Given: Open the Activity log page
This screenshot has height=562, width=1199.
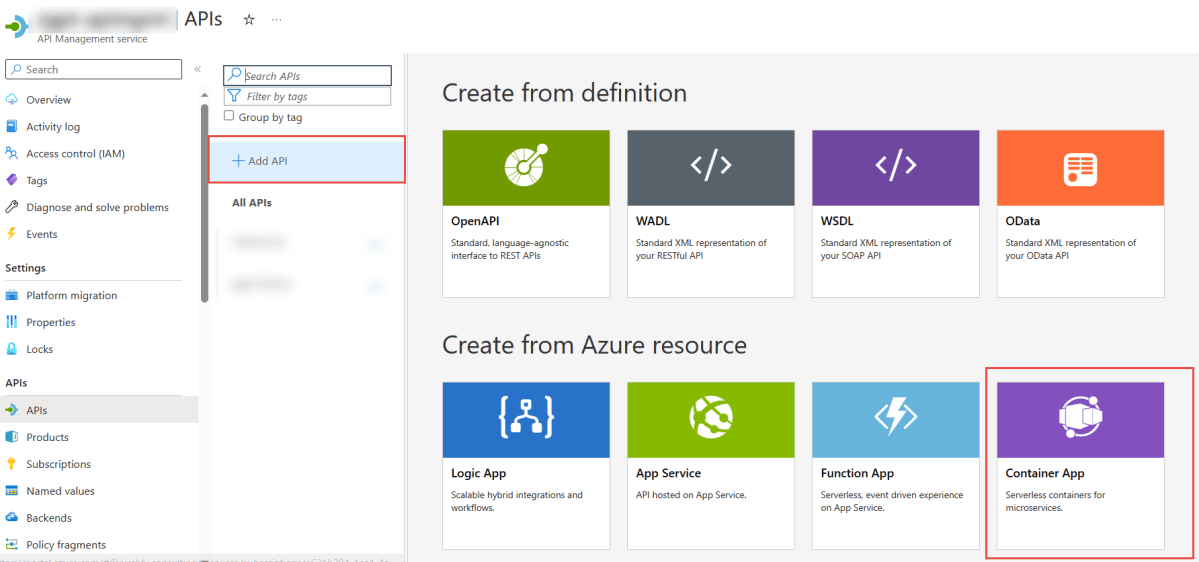Looking at the screenshot, I should (x=53, y=127).
